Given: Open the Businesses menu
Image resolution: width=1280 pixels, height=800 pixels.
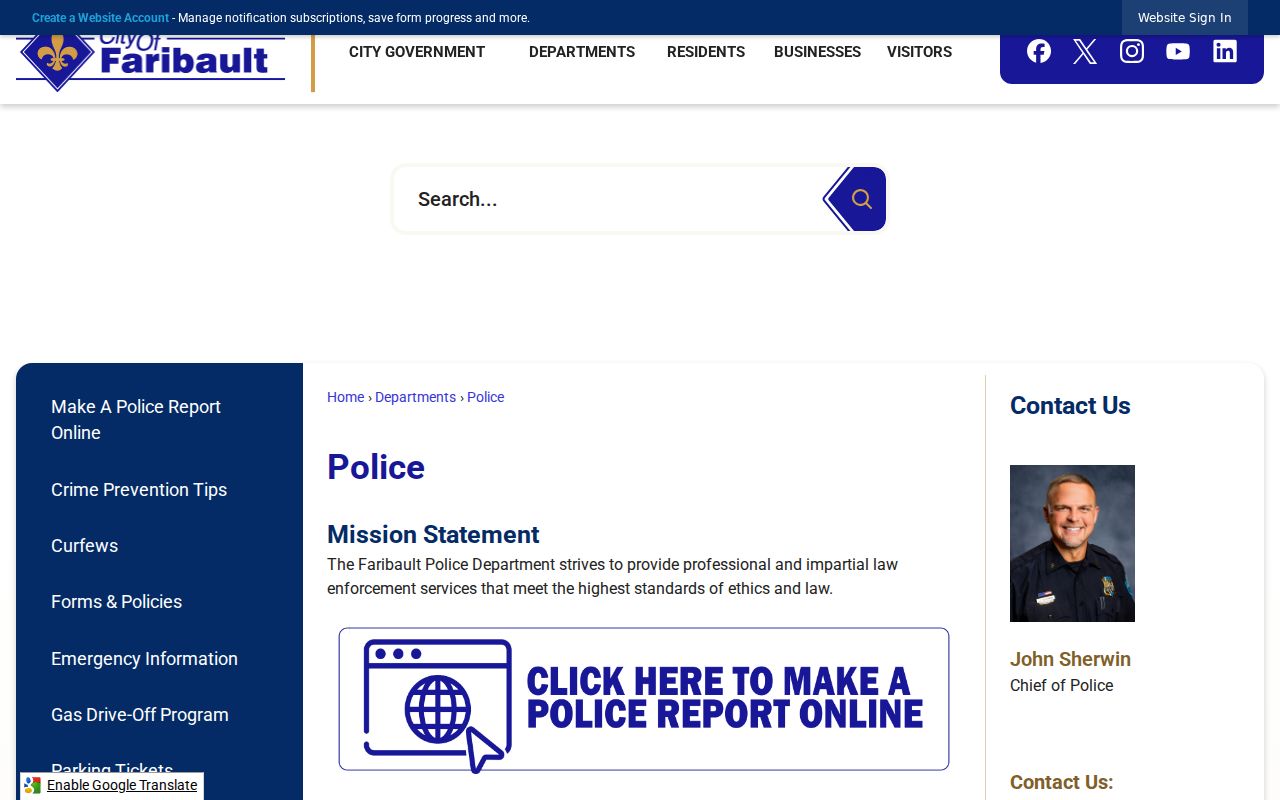Looking at the screenshot, I should pyautogui.click(x=817, y=52).
